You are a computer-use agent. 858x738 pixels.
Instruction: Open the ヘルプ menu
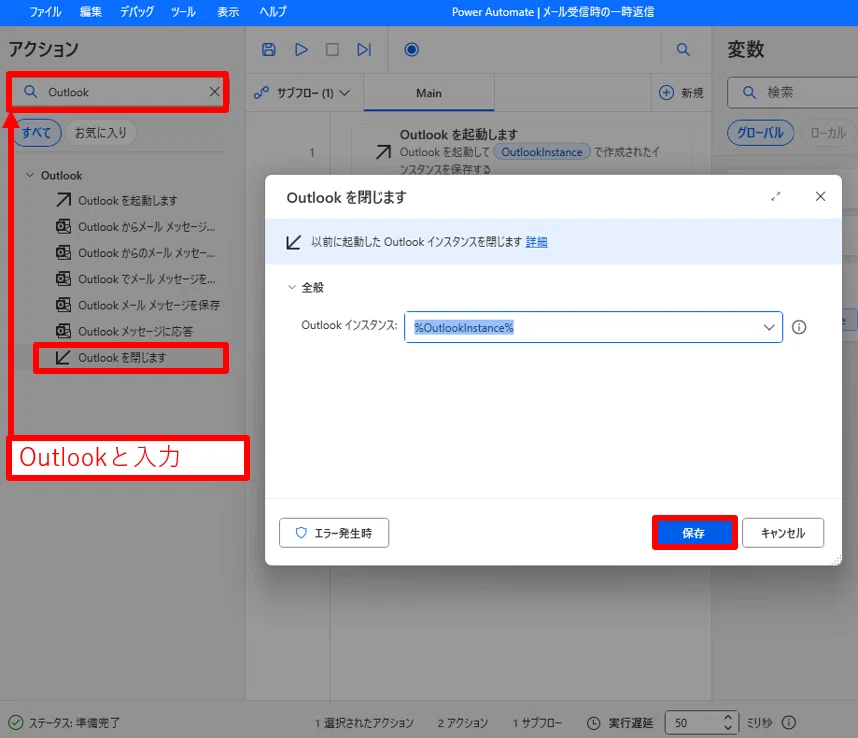pyautogui.click(x=273, y=11)
